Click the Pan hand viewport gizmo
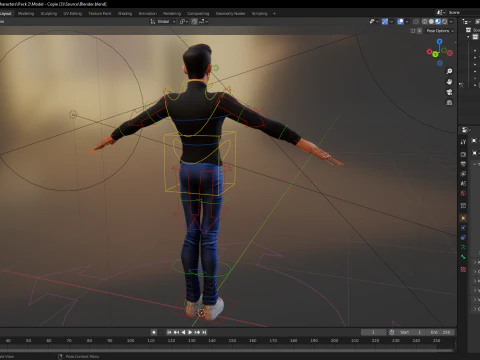This screenshot has height=360, width=480. 449,82
